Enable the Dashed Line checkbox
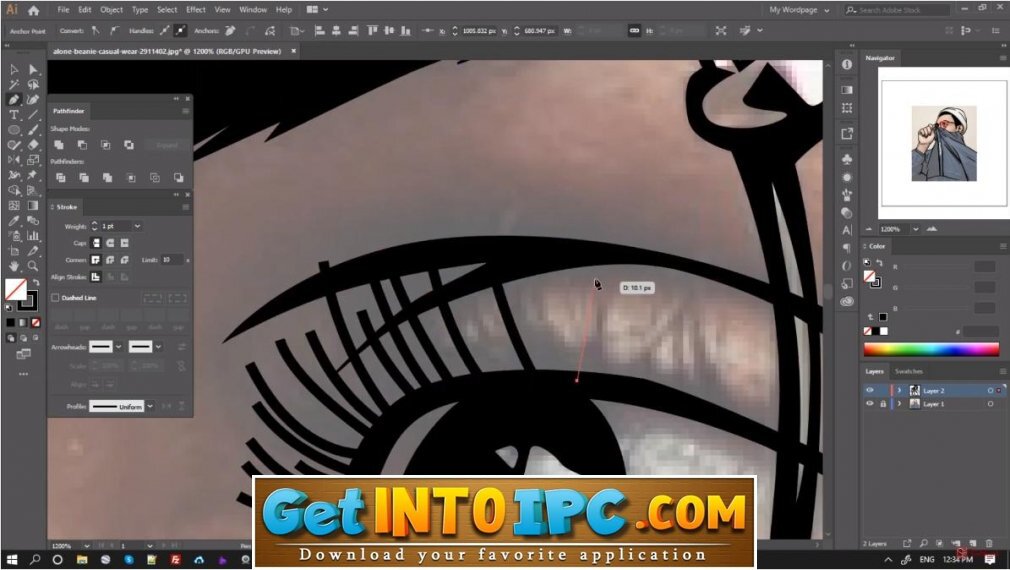Image resolution: width=1010 pixels, height=570 pixels. [x=55, y=298]
